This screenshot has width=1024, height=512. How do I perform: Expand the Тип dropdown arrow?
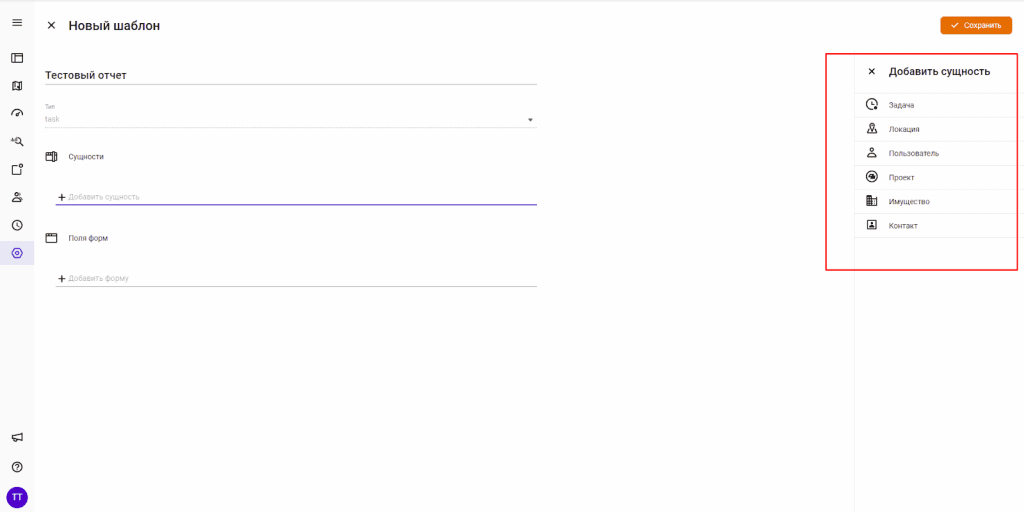coord(531,120)
